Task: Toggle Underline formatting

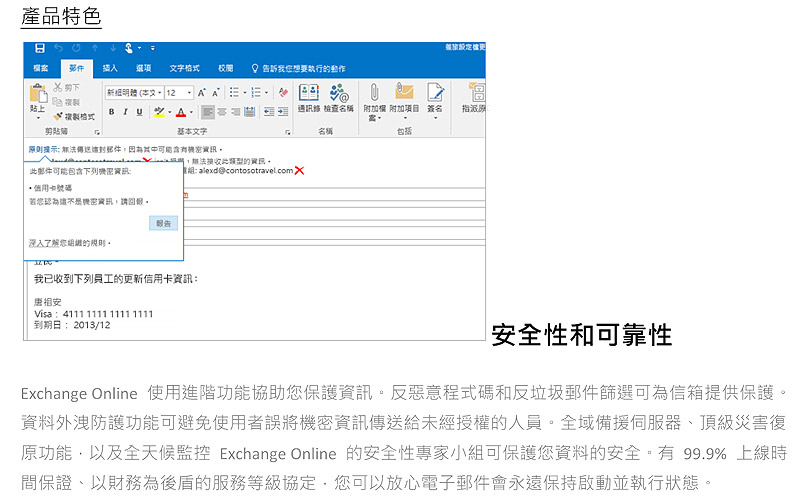Action: 139,112
